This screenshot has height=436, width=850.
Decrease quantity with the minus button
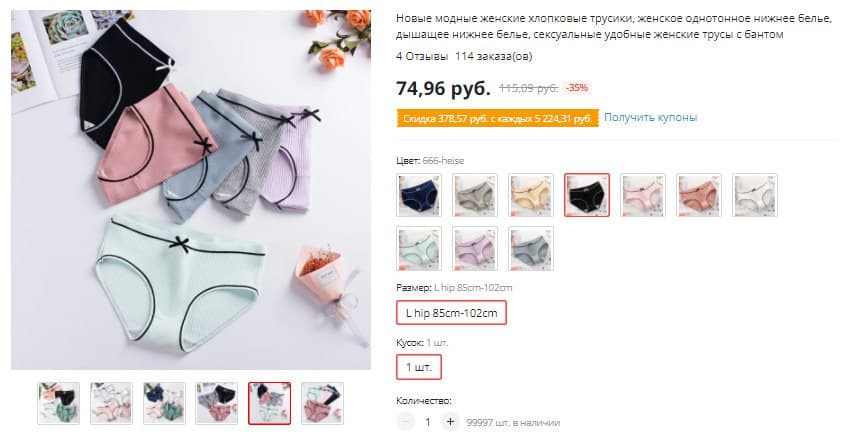[405, 422]
